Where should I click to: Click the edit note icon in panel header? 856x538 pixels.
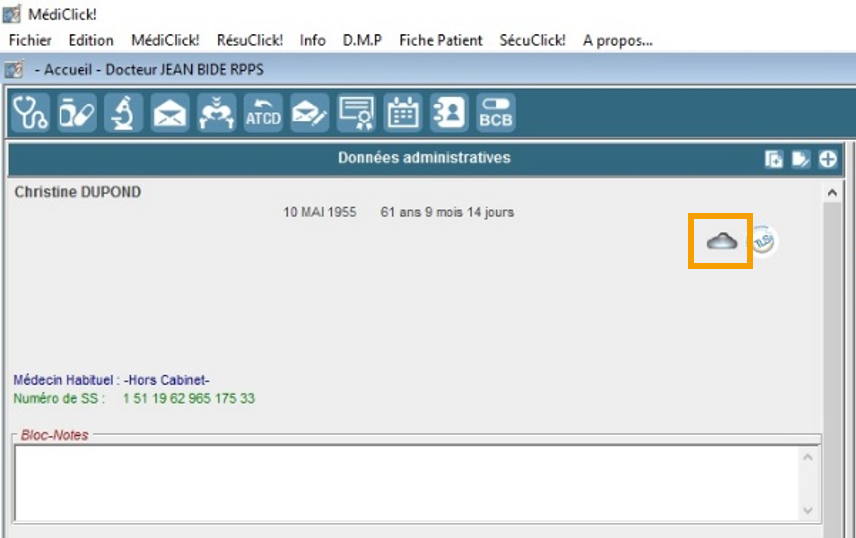[801, 159]
